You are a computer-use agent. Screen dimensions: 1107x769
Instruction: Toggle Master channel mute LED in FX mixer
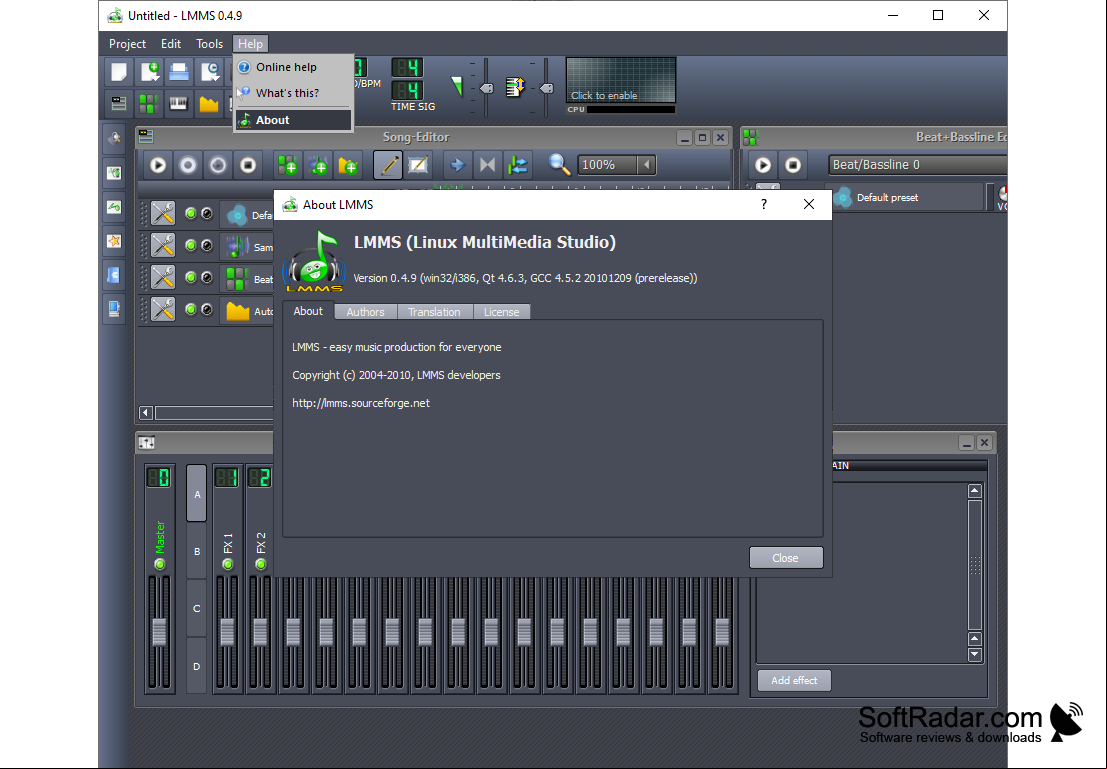(160, 564)
